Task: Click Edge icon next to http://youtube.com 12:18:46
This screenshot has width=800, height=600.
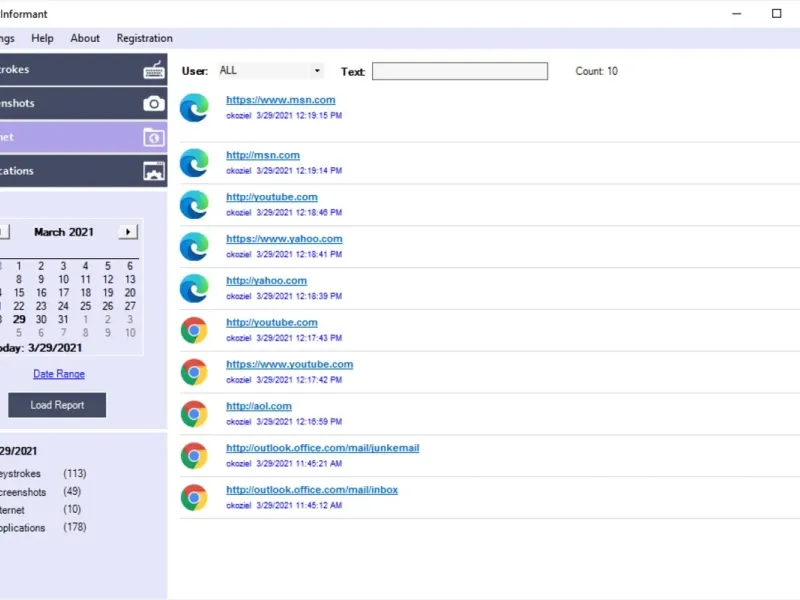Action: tap(194, 205)
